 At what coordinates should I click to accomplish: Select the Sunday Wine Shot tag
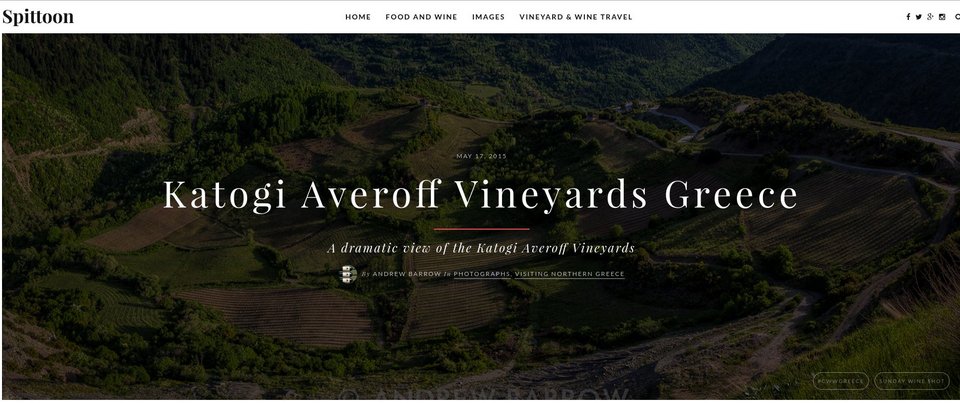tap(912, 381)
